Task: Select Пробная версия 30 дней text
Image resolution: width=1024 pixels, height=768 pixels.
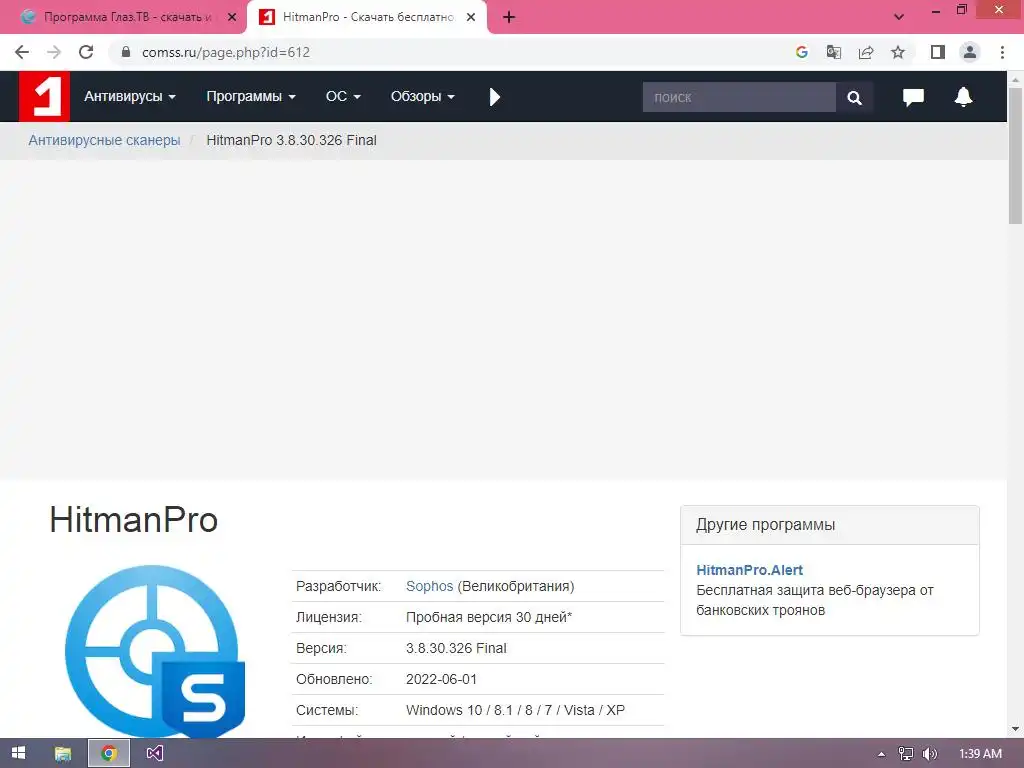Action: (x=488, y=617)
